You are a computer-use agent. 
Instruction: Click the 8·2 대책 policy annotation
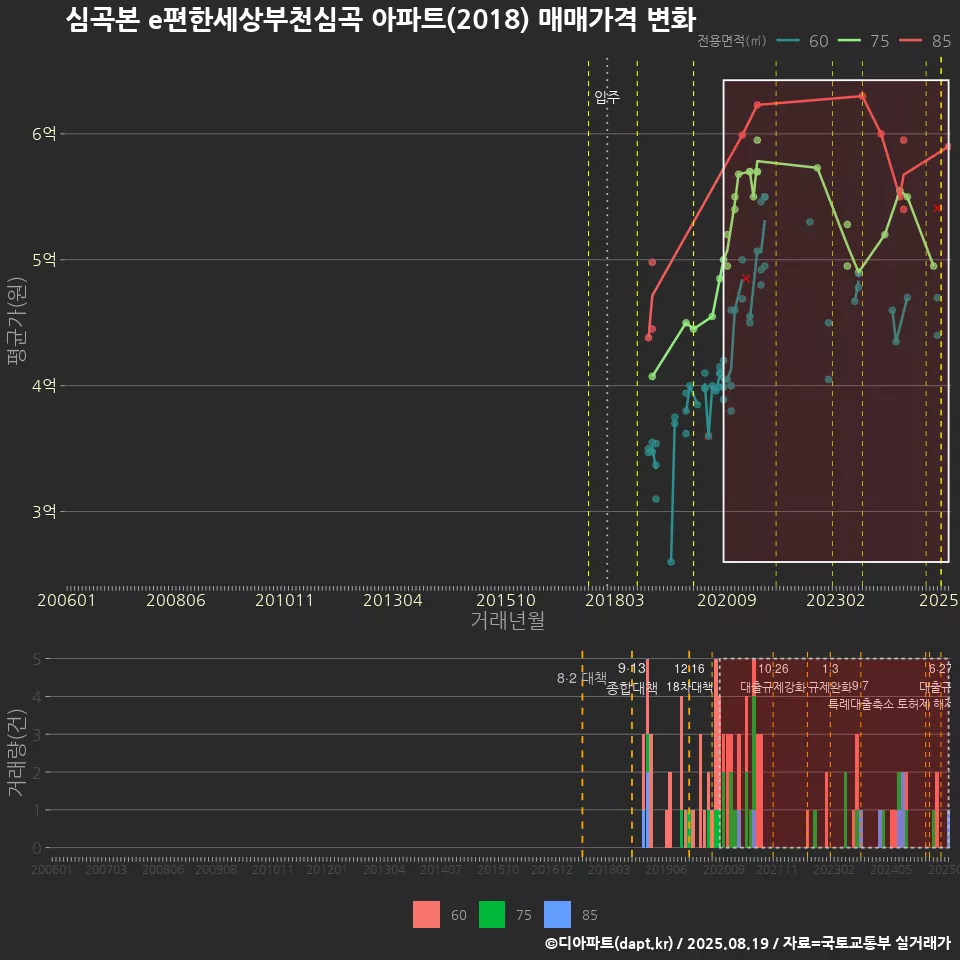(x=582, y=678)
